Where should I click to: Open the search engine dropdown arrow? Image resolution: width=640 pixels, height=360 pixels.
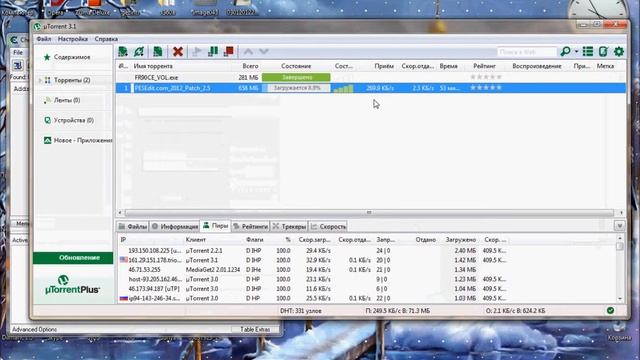[576, 51]
